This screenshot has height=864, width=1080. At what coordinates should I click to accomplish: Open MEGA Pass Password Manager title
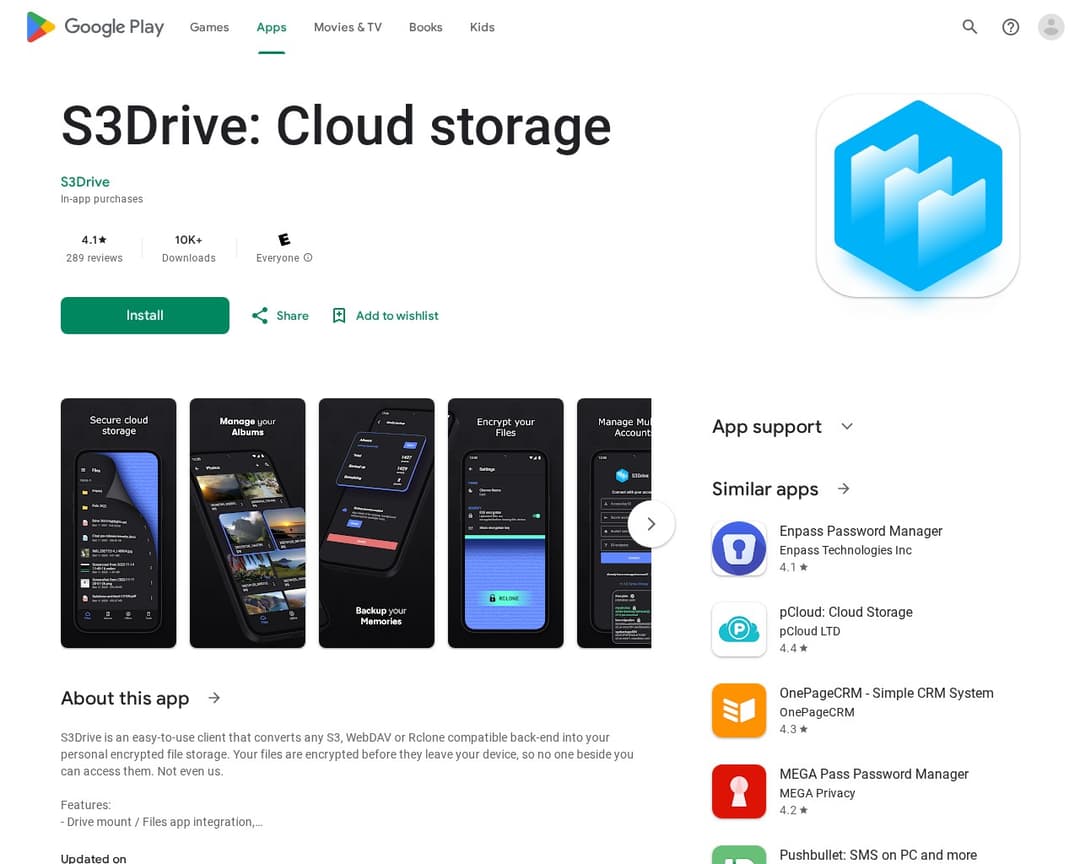[873, 774]
